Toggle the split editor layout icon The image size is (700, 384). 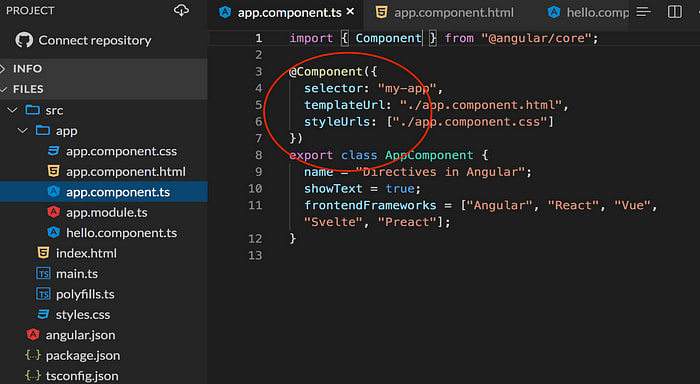[x=675, y=12]
